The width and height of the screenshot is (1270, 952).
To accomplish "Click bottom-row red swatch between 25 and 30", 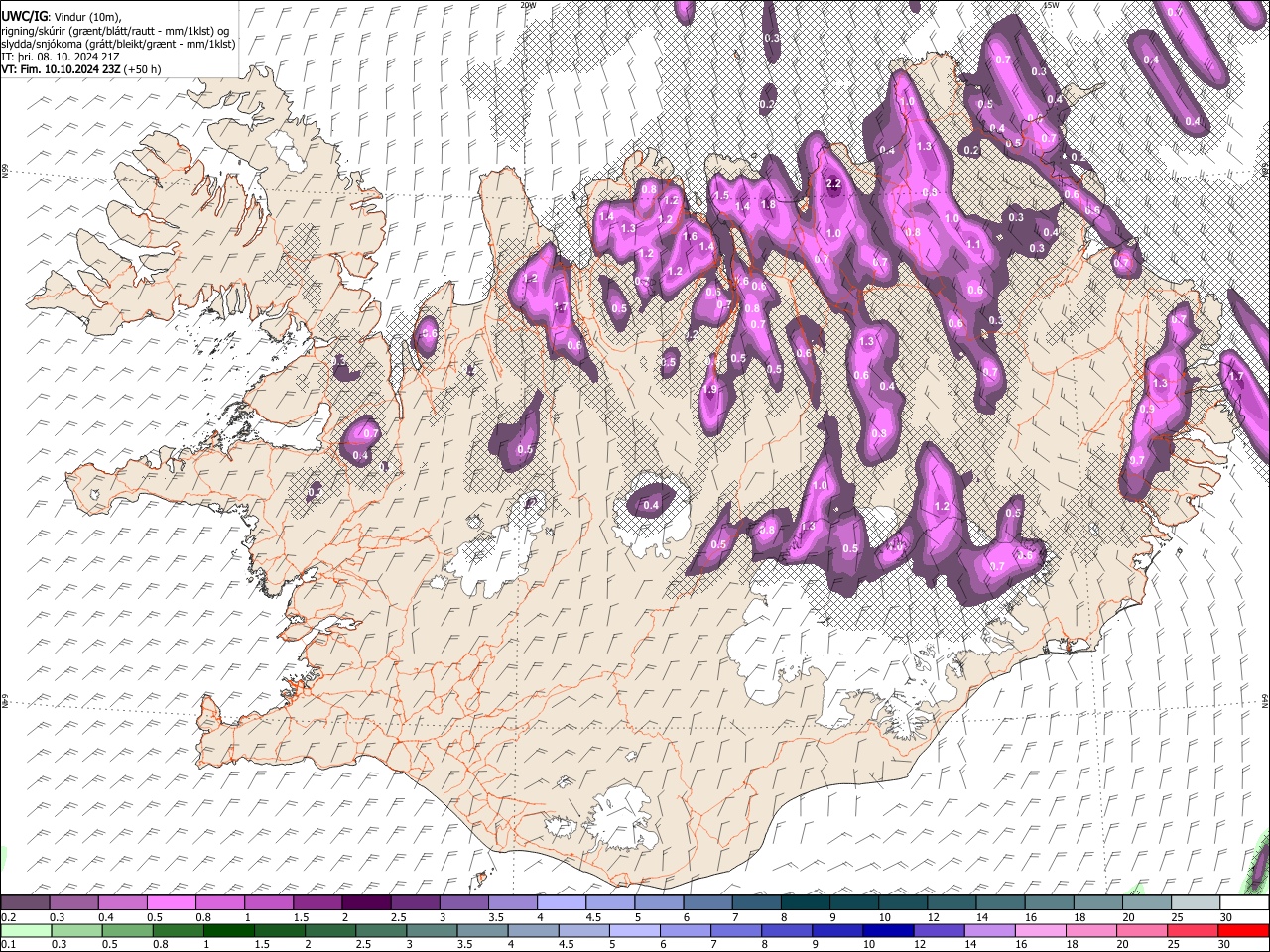I will click(x=1194, y=930).
